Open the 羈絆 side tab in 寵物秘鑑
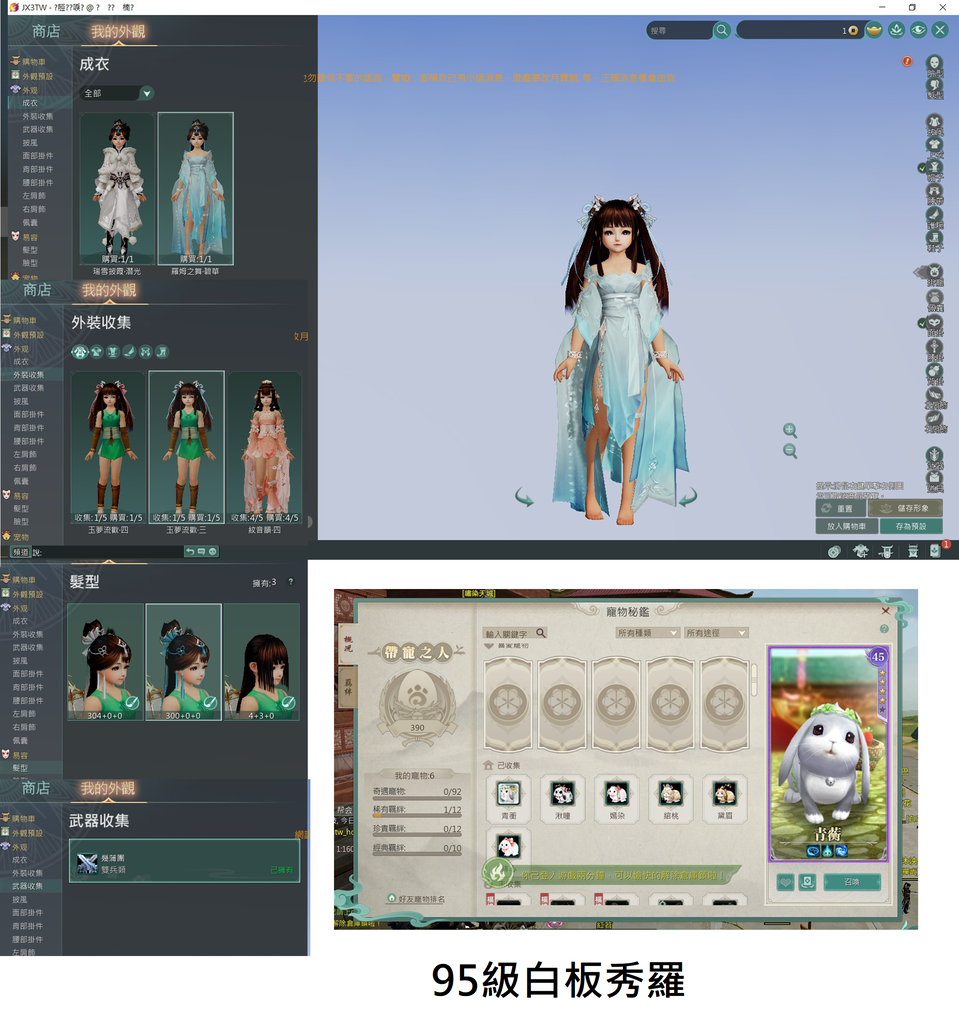 tap(348, 688)
